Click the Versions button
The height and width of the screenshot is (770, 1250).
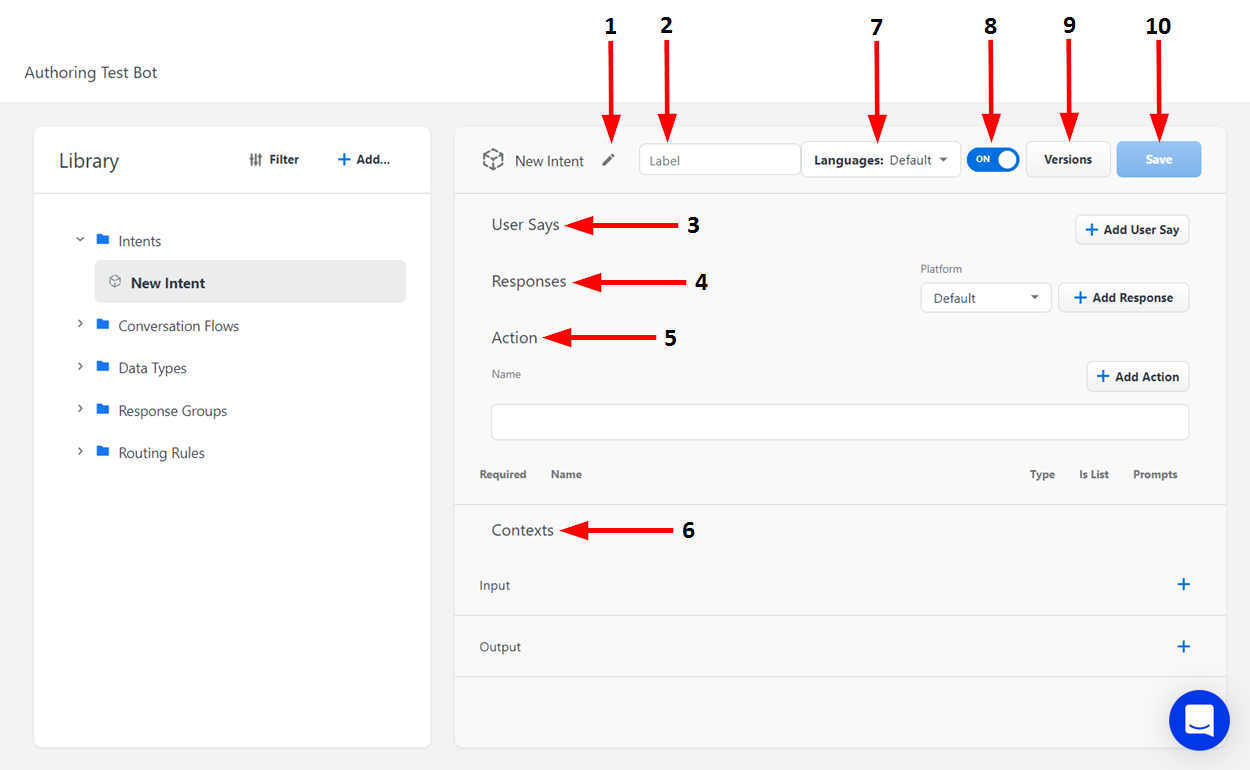(1067, 160)
